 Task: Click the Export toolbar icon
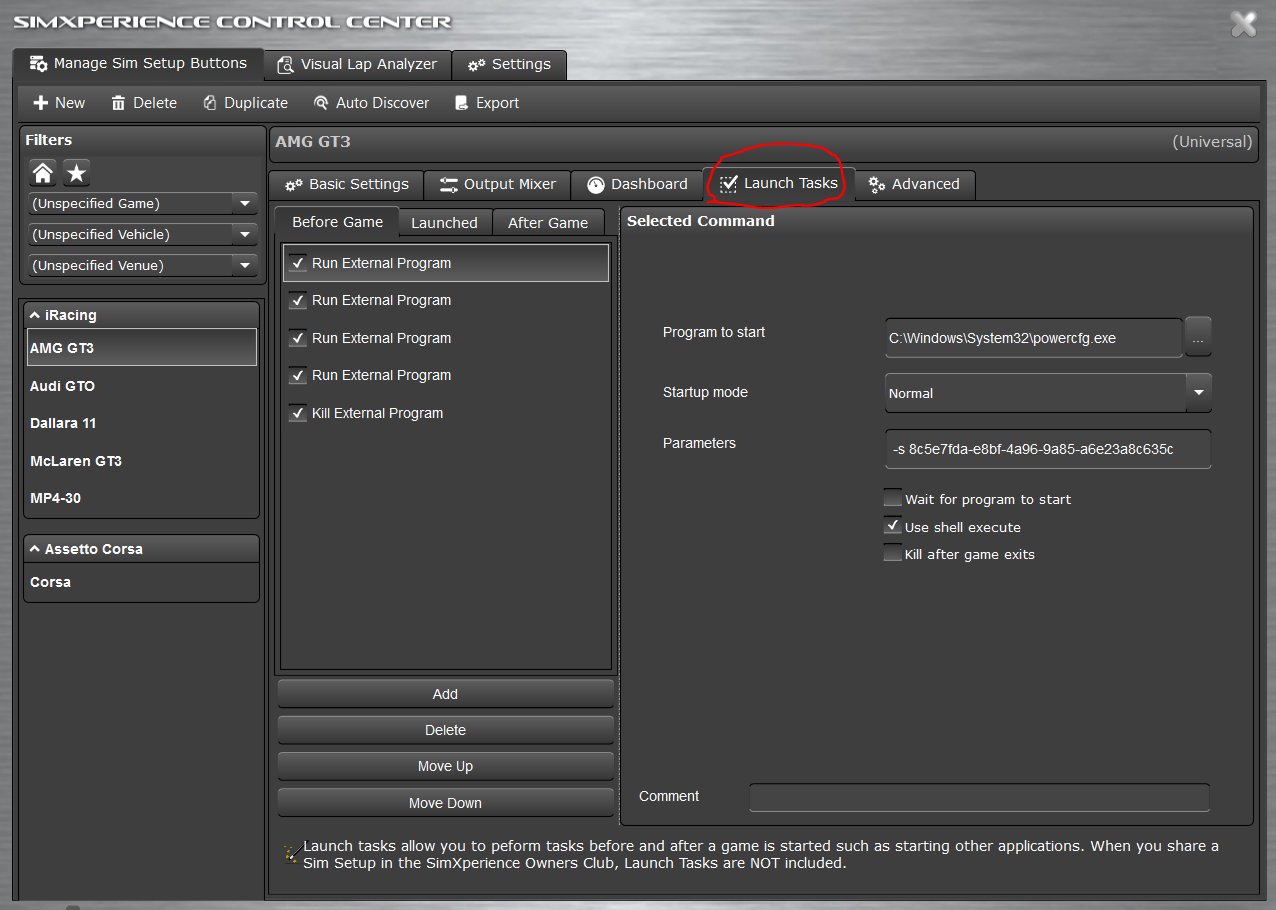pyautogui.click(x=461, y=103)
